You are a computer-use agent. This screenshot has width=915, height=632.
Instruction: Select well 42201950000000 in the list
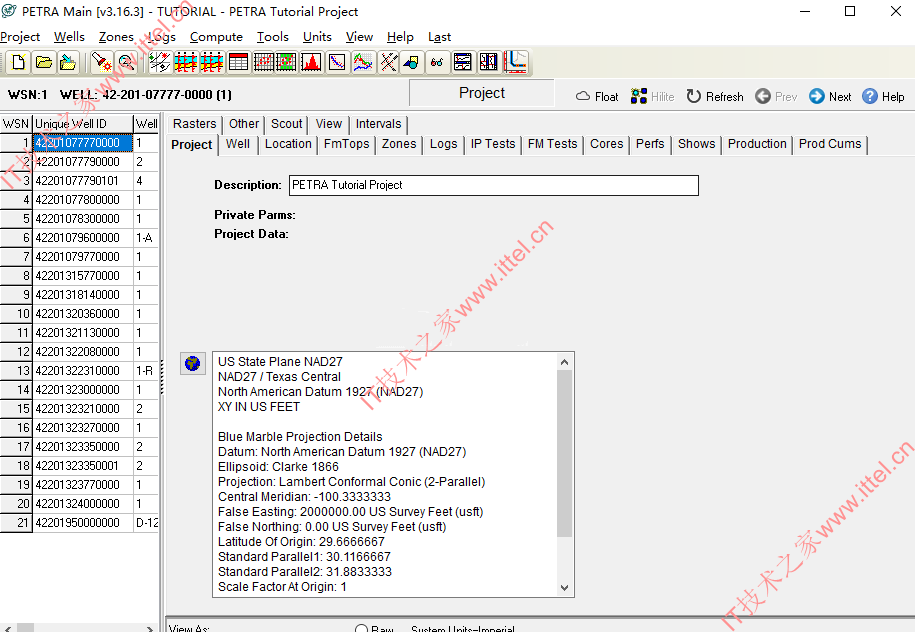pos(83,522)
